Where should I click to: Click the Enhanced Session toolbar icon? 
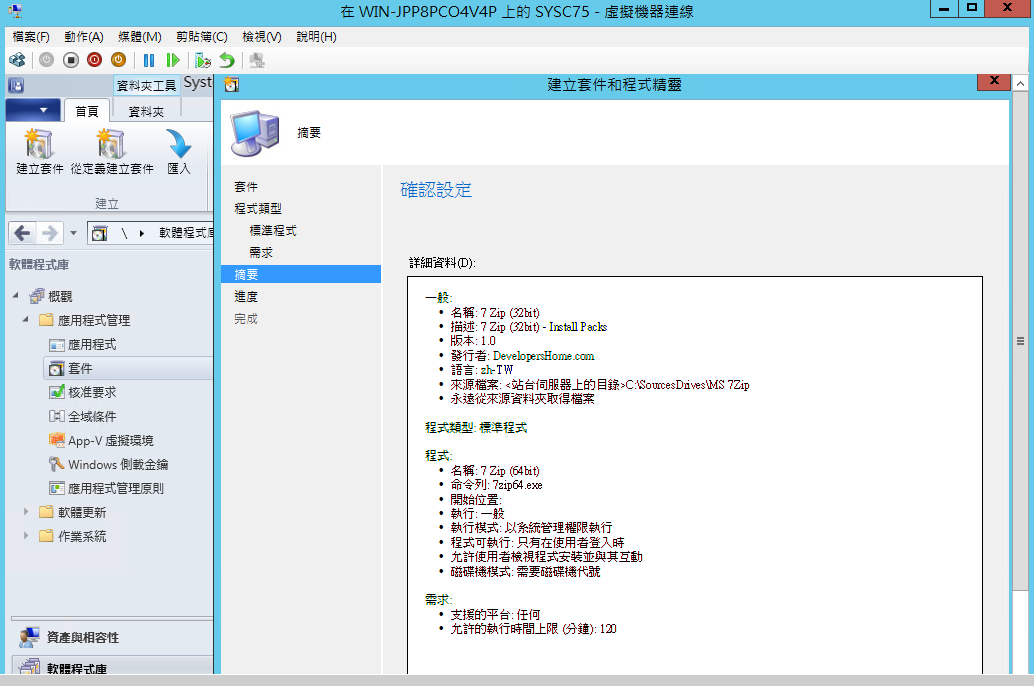click(x=257, y=61)
